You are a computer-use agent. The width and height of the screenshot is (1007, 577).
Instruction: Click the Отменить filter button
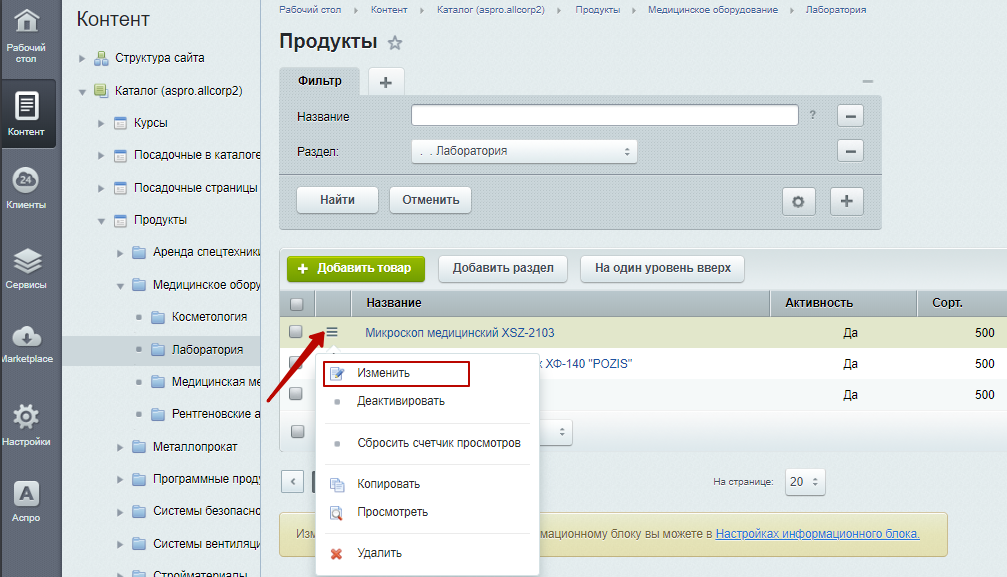pyautogui.click(x=430, y=200)
